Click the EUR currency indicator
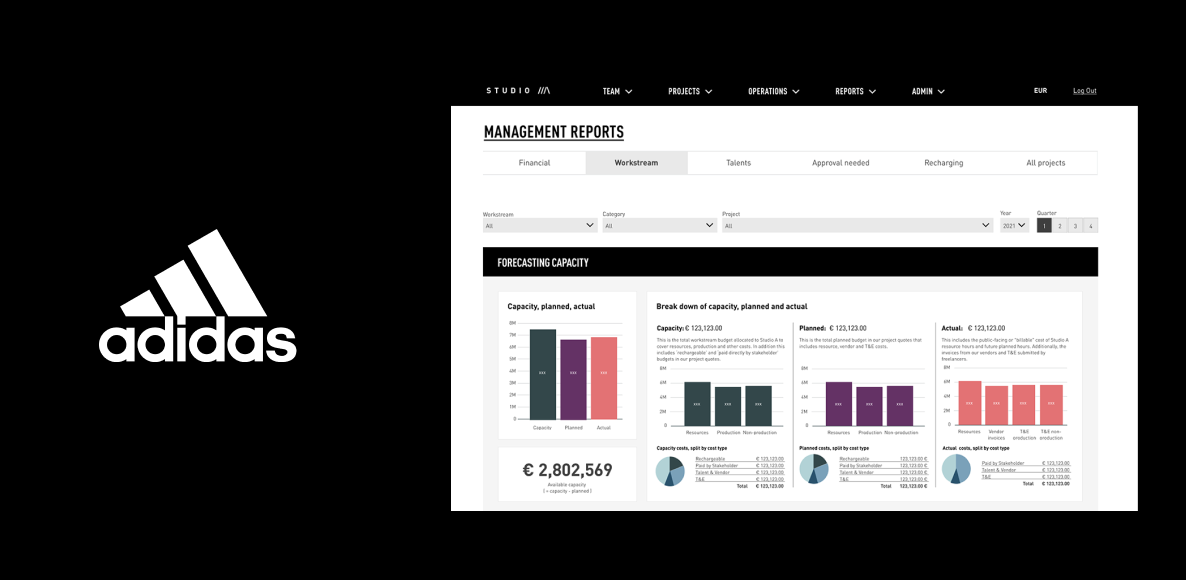The width and height of the screenshot is (1186, 580). click(1040, 91)
